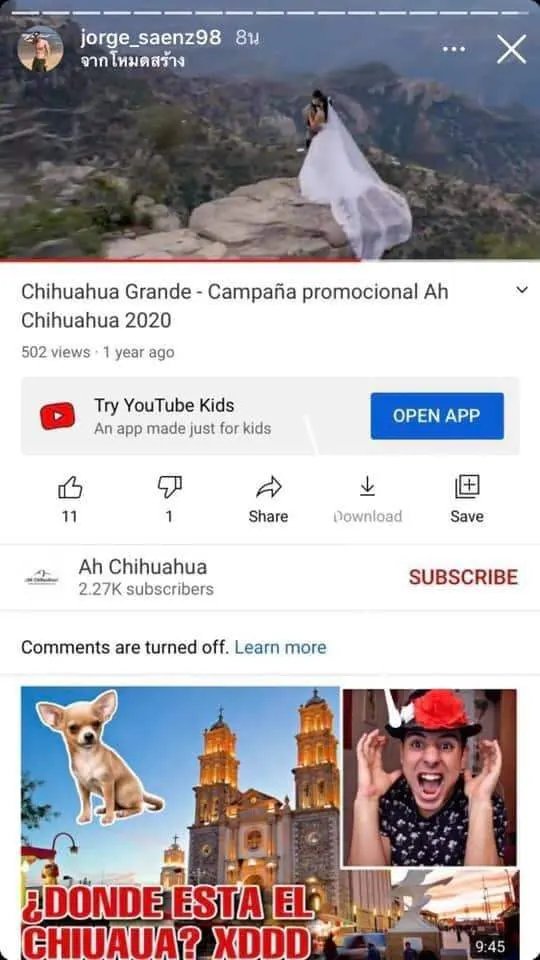Close the story with X icon
540x960 pixels.
(511, 49)
